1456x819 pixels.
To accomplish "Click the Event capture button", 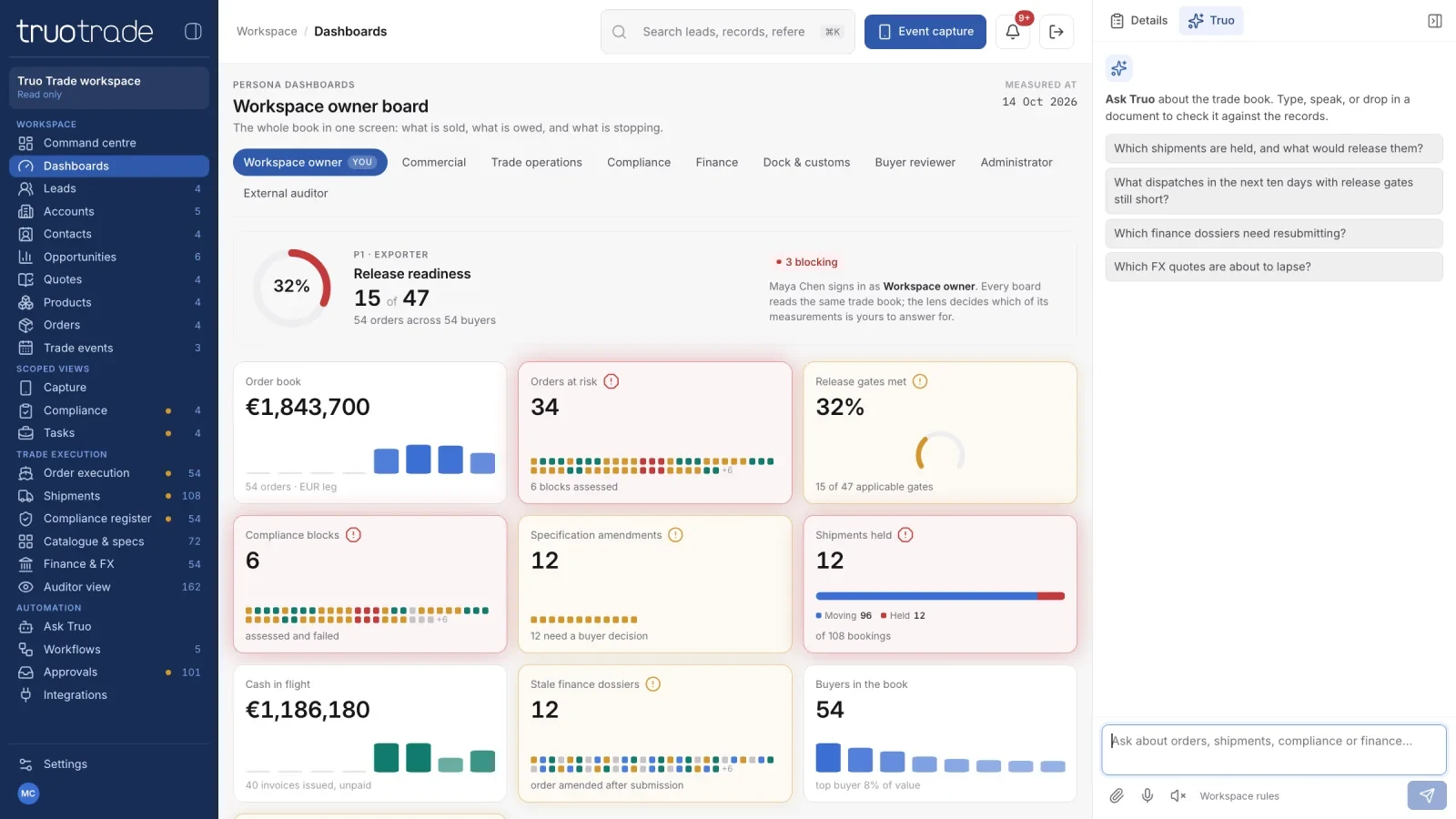I will [x=925, y=32].
